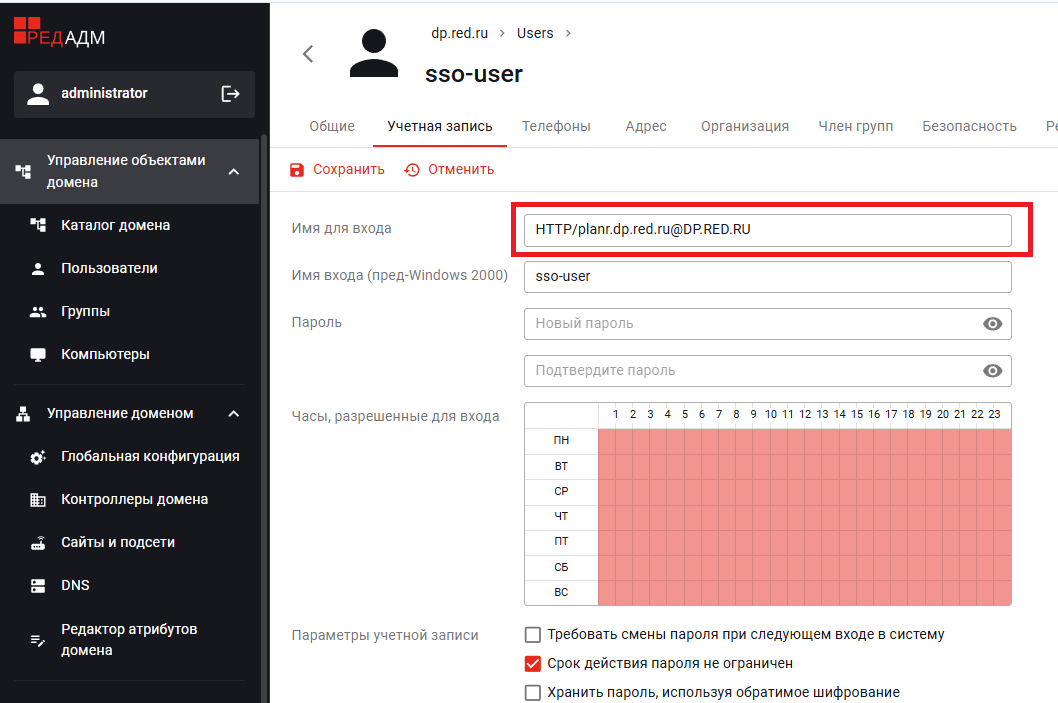This screenshot has width=1058, height=703.
Task: Click the logout icon next to administrator
Action: [230, 94]
